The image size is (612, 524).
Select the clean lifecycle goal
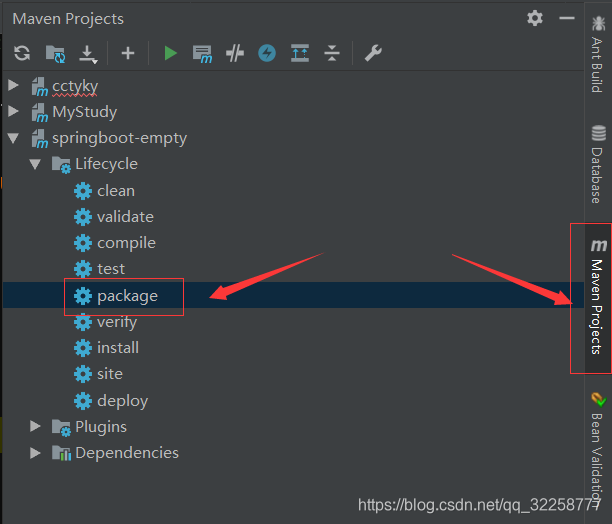116,191
